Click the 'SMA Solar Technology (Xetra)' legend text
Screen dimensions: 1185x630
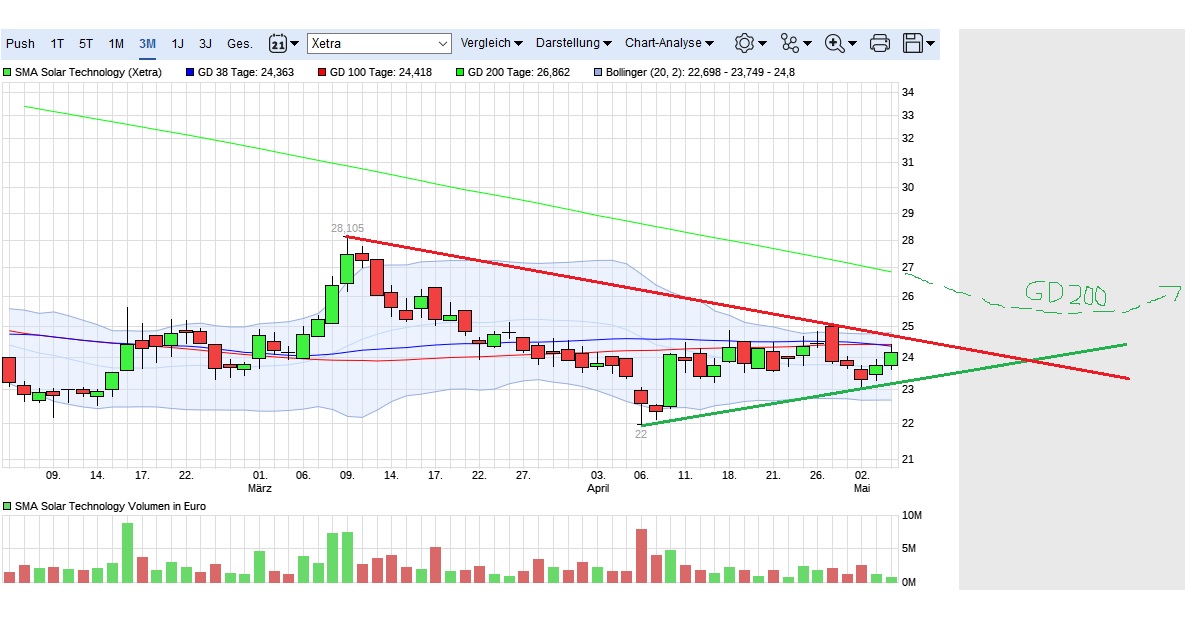88,73
